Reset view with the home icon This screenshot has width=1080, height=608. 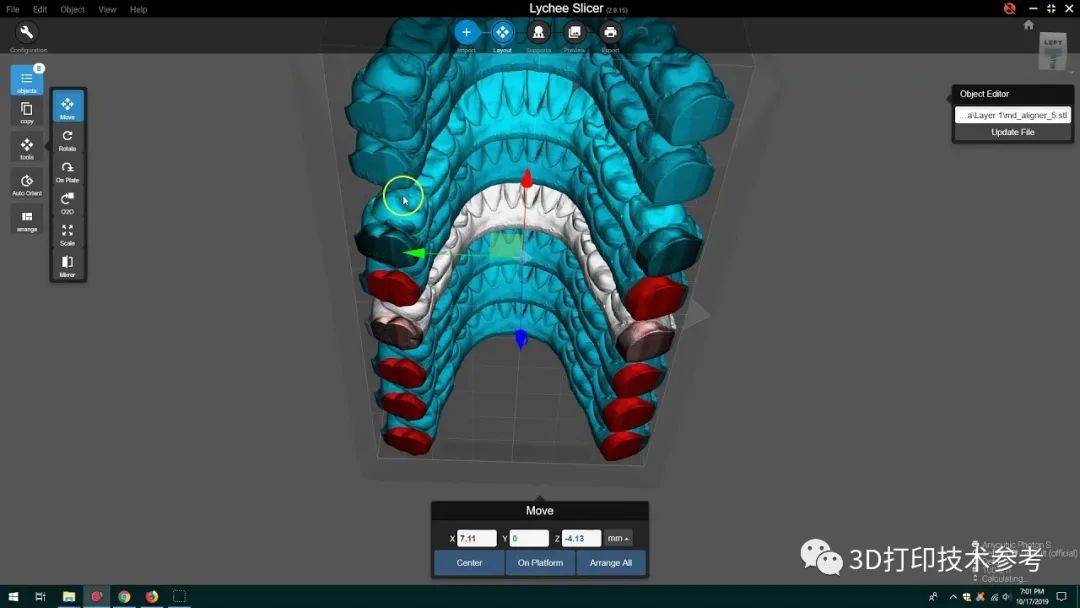click(1028, 25)
